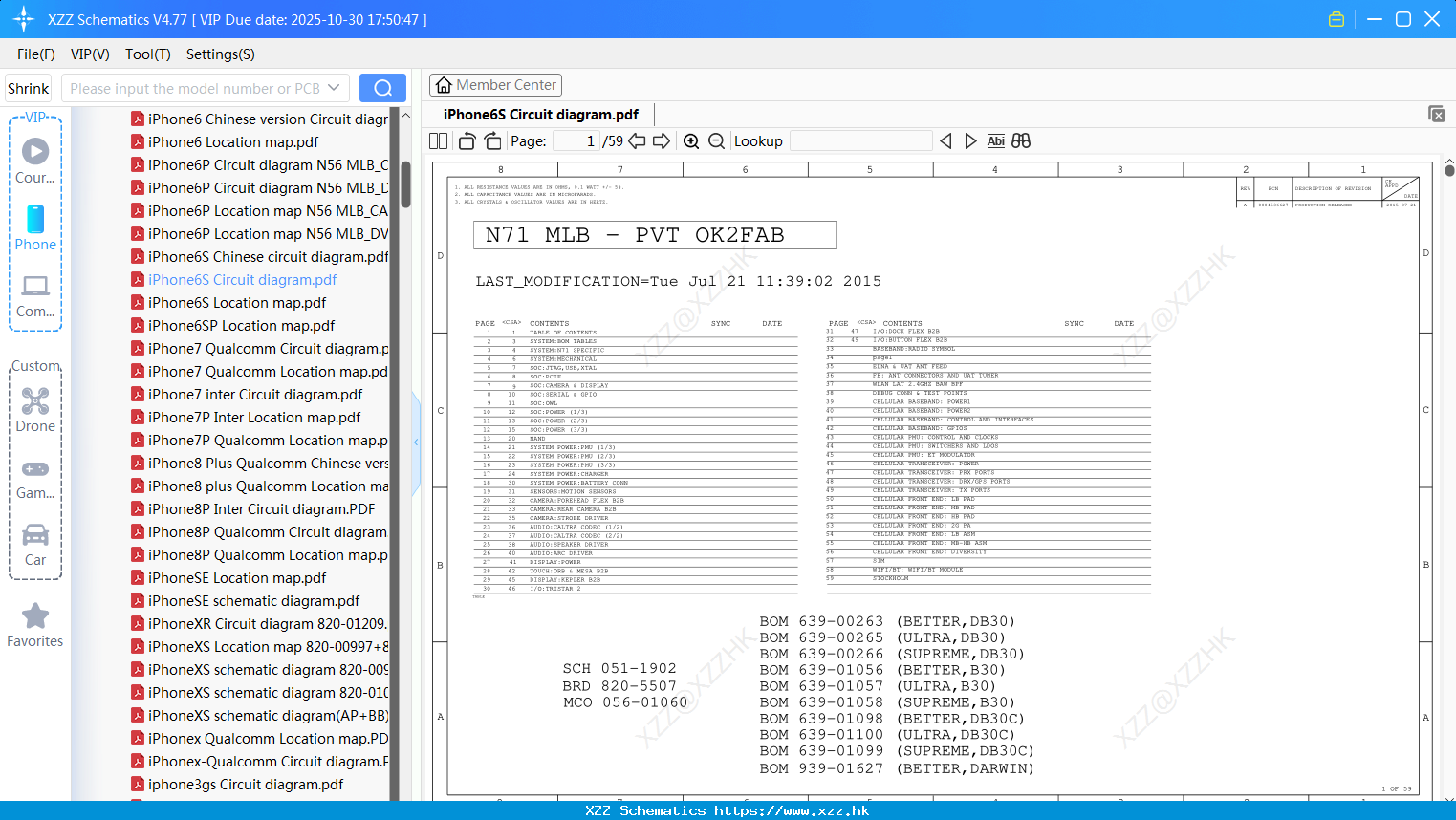The image size is (1456, 820).
Task: Go to next page arrow
Action: point(662,141)
